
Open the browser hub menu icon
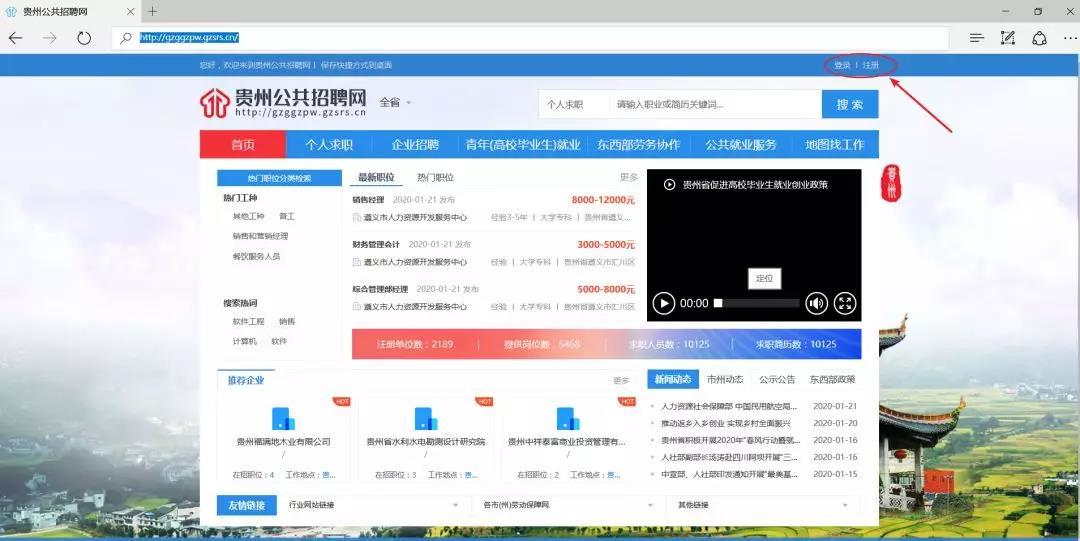point(976,38)
